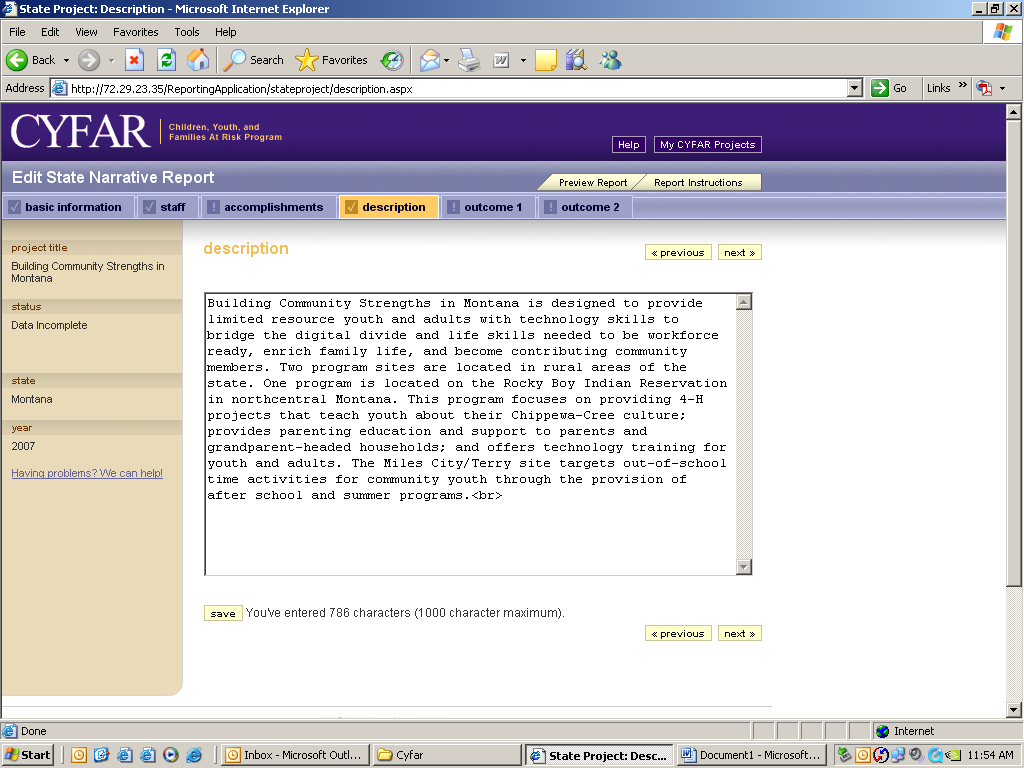1024x768 pixels.
Task: Open the Cyfar folder in taskbar
Action: coord(447,755)
